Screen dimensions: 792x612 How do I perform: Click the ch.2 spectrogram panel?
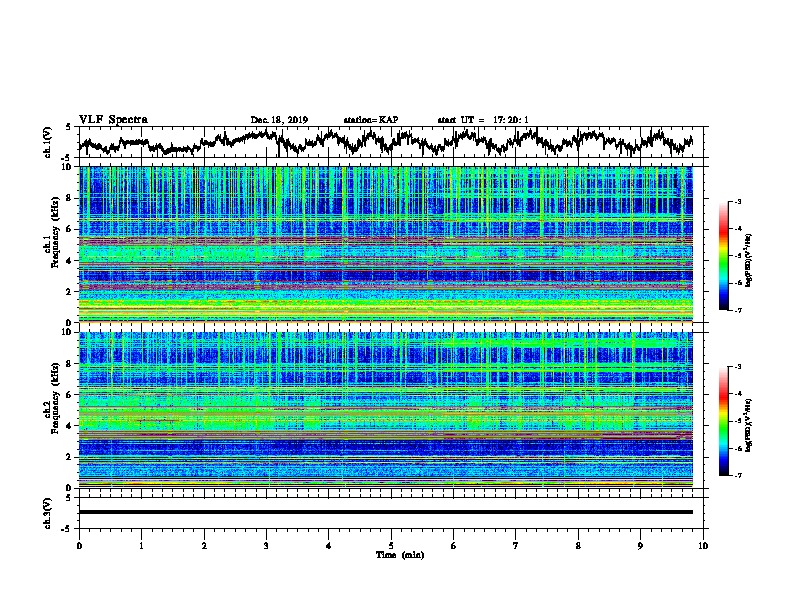tap(385, 410)
